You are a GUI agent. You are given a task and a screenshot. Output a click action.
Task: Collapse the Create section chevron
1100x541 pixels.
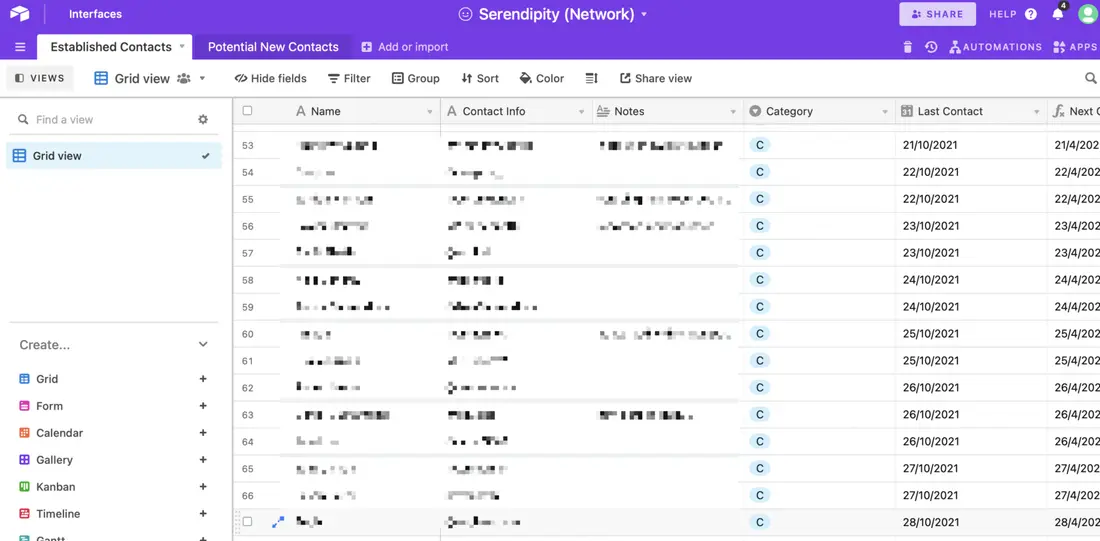(x=203, y=345)
